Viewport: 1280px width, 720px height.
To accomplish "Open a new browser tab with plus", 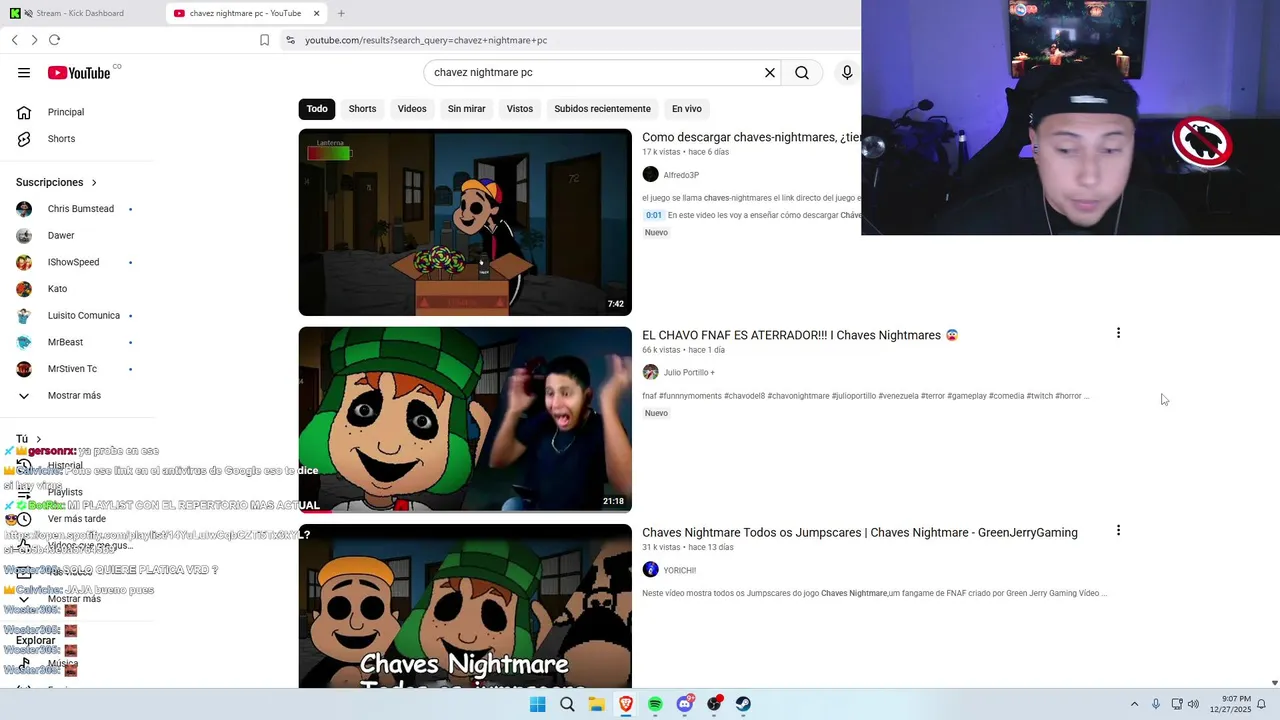I will click(341, 13).
